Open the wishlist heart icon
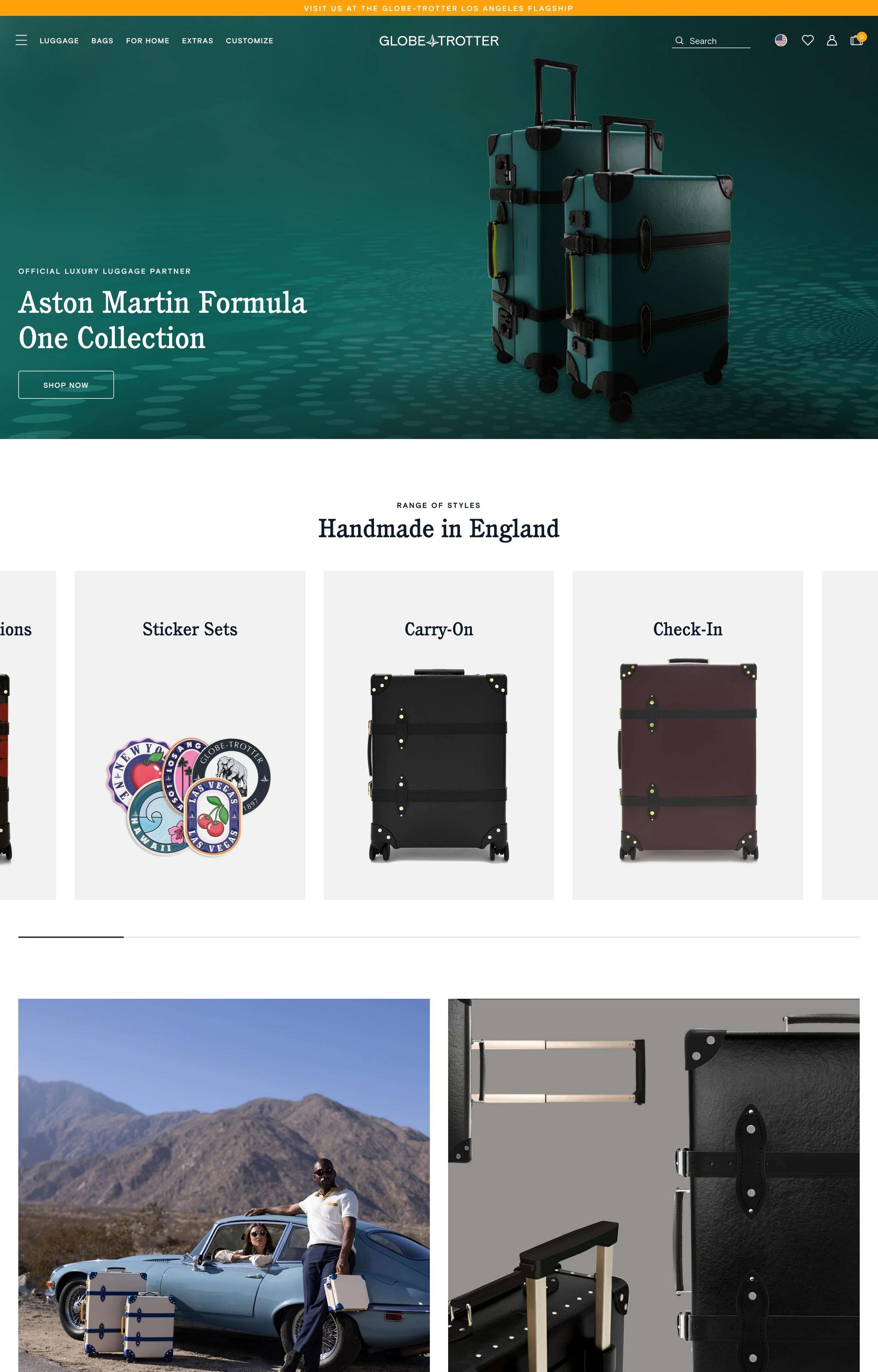 pyautogui.click(x=807, y=40)
